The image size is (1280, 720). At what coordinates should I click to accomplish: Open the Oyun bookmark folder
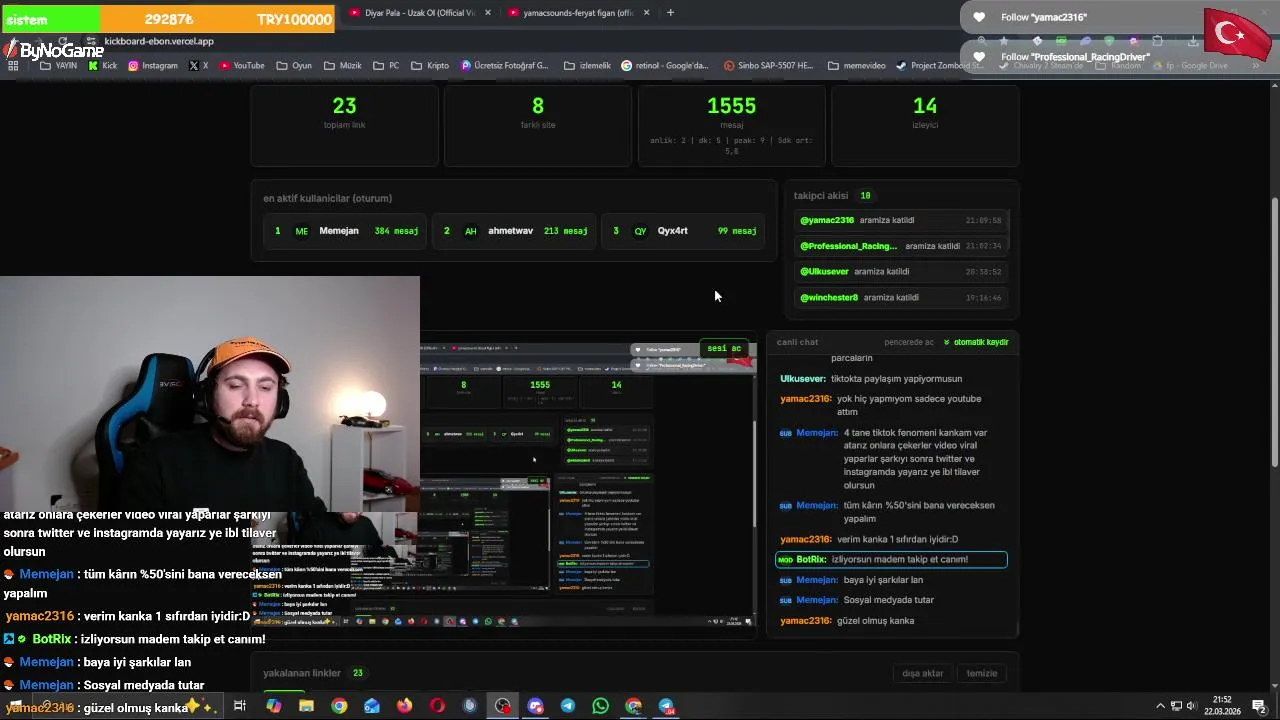tap(294, 66)
